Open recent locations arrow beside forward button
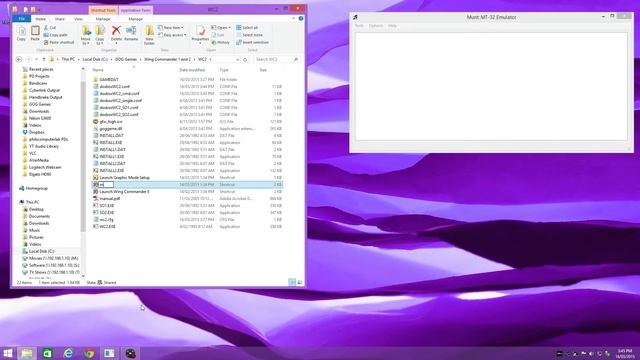 point(36,59)
